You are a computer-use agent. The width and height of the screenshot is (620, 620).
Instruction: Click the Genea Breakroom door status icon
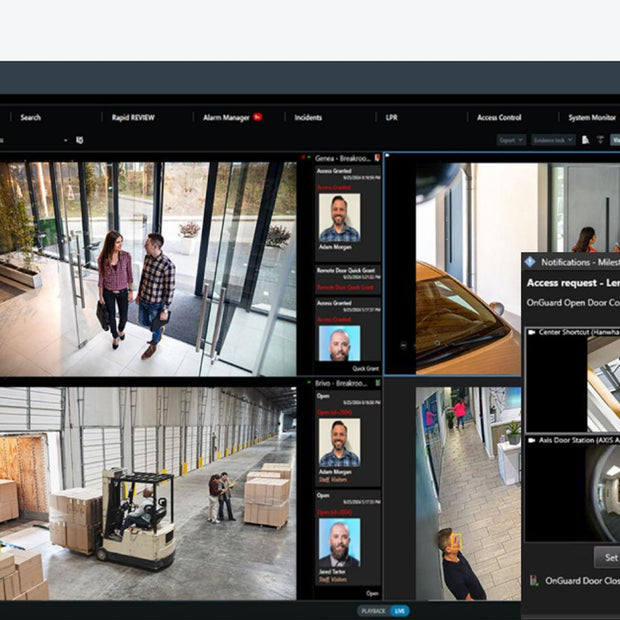click(x=377, y=158)
